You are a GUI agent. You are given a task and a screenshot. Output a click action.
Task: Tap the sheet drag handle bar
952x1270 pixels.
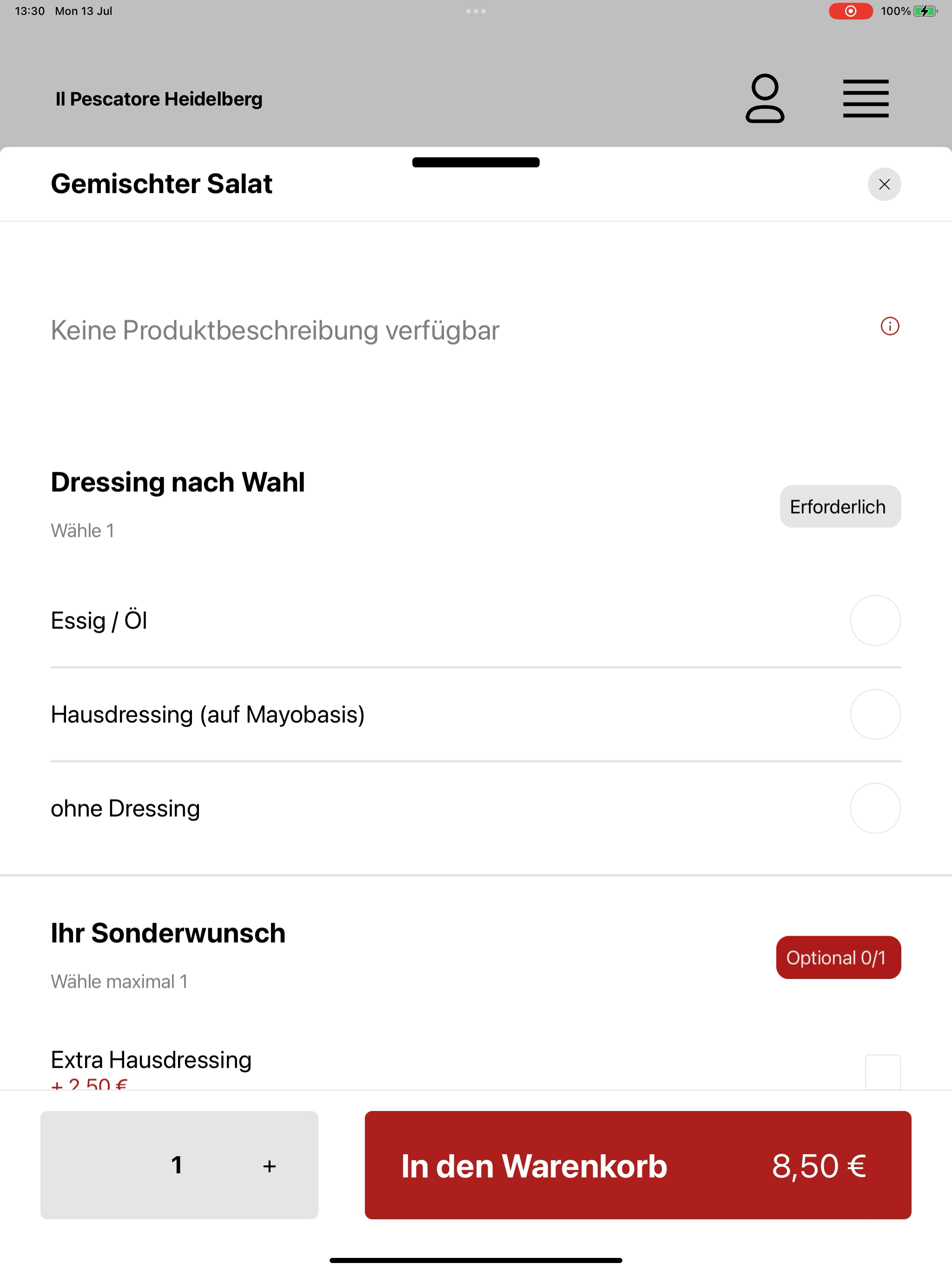476,163
